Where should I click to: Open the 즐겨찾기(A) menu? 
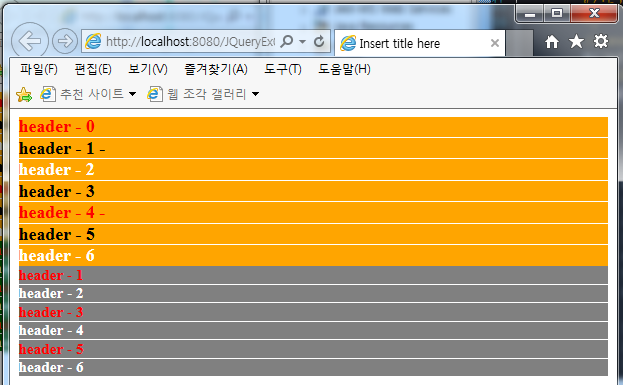(216, 69)
